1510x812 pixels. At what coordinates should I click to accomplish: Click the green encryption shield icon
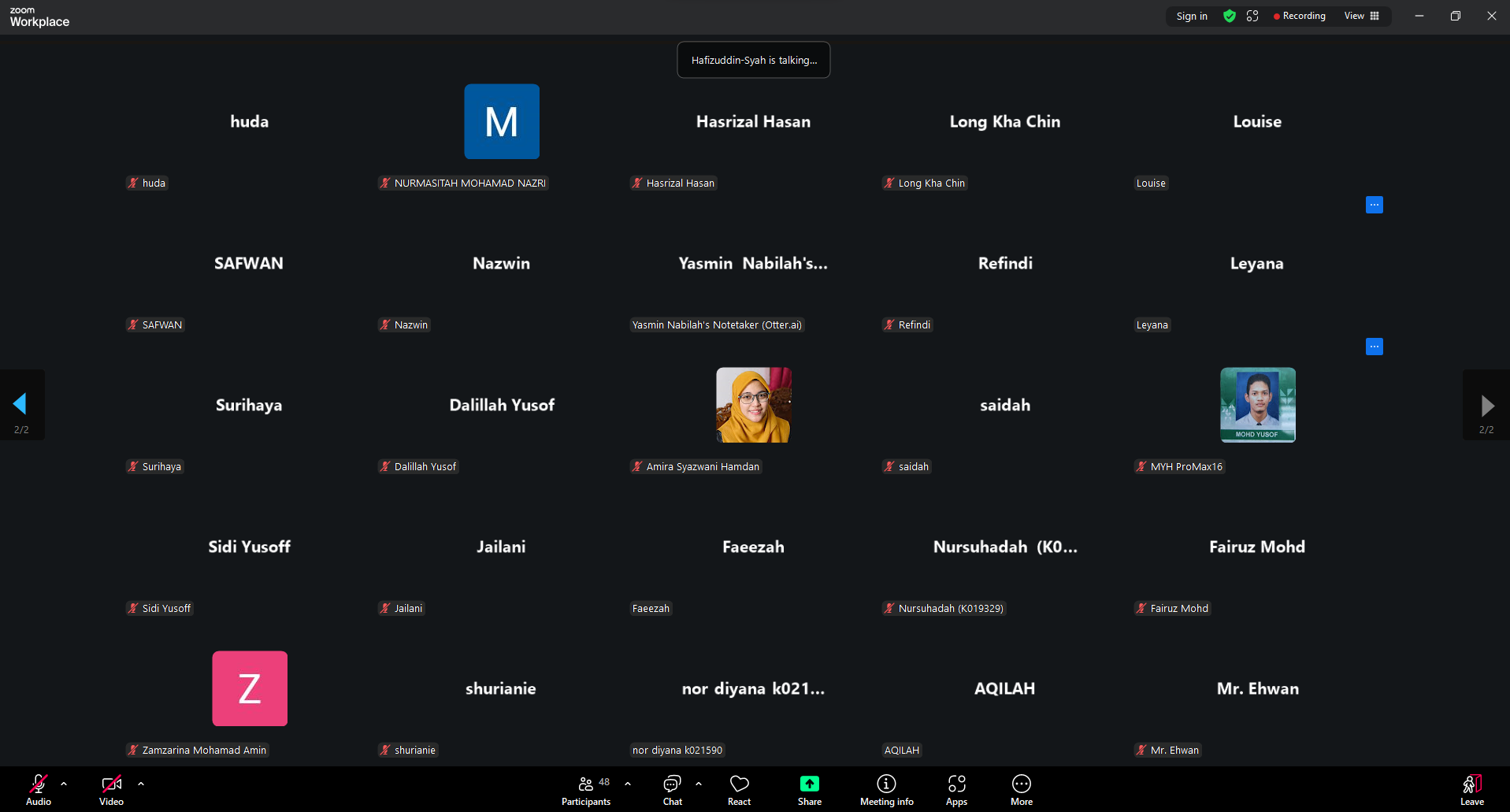coord(1229,16)
